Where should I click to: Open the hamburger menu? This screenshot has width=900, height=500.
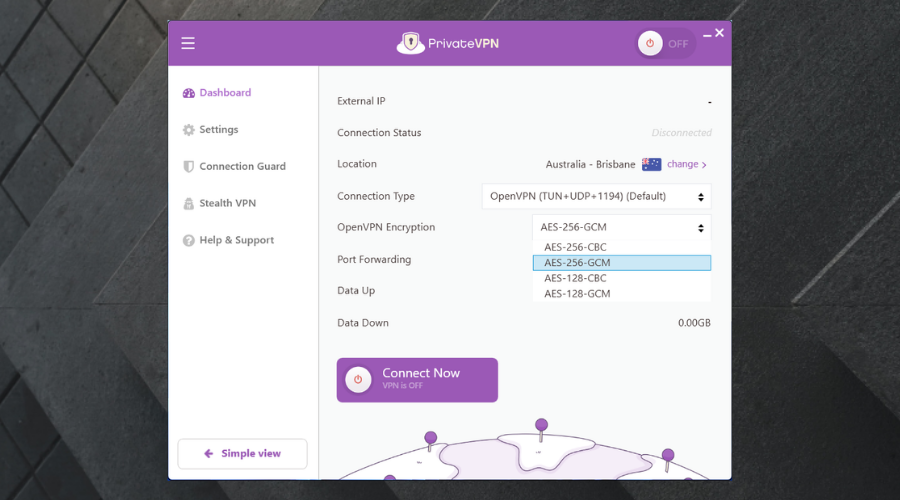[188, 43]
